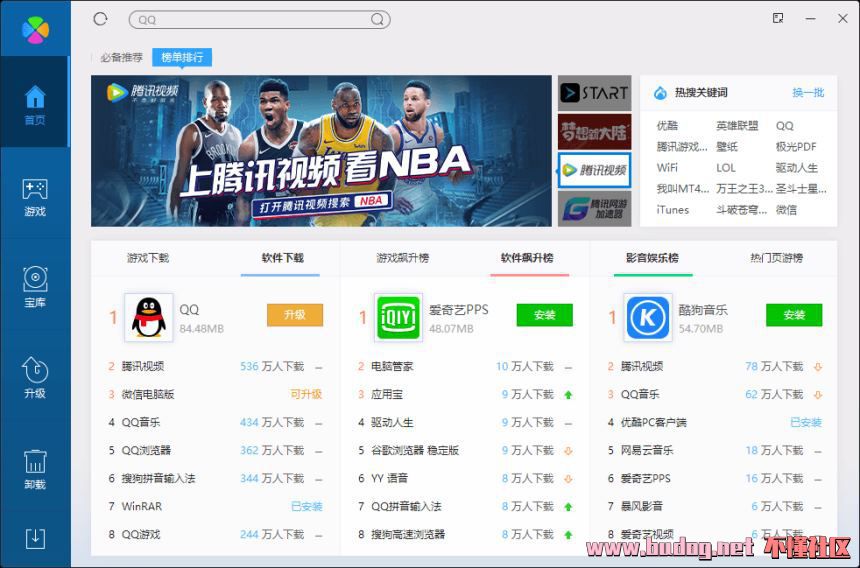This screenshot has width=860, height=568.
Task: Click the 升级 button for QQ
Action: [x=295, y=315]
